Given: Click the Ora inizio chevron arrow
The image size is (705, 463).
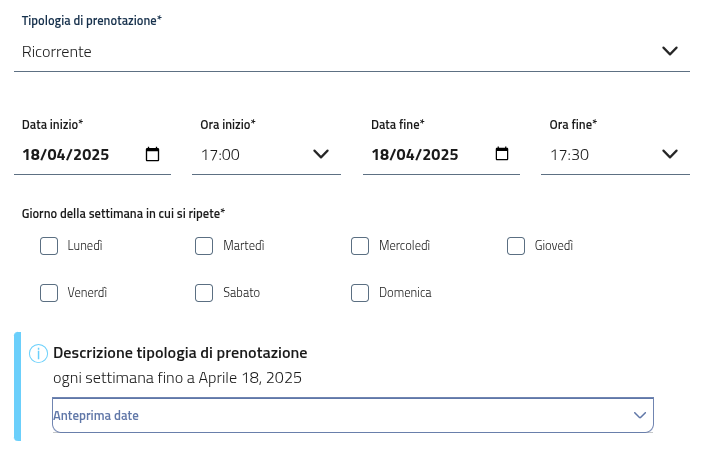Looking at the screenshot, I should point(321,154).
